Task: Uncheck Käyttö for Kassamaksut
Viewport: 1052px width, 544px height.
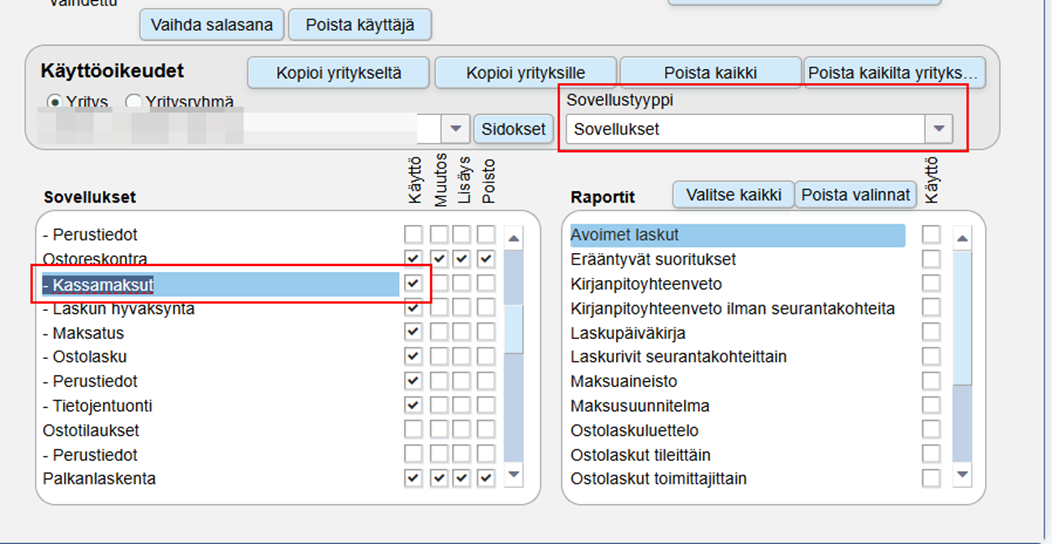Action: 413,283
